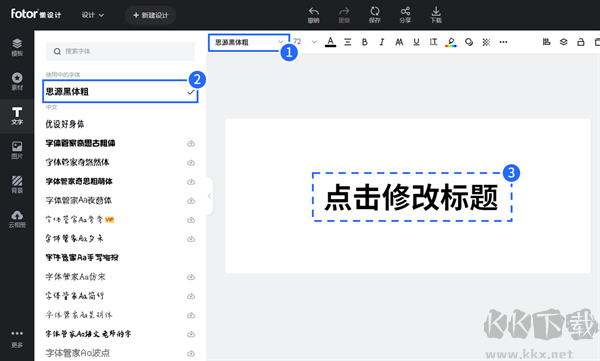The image size is (600, 361).
Task: Click the fotor logo
Action: (x=36, y=14)
